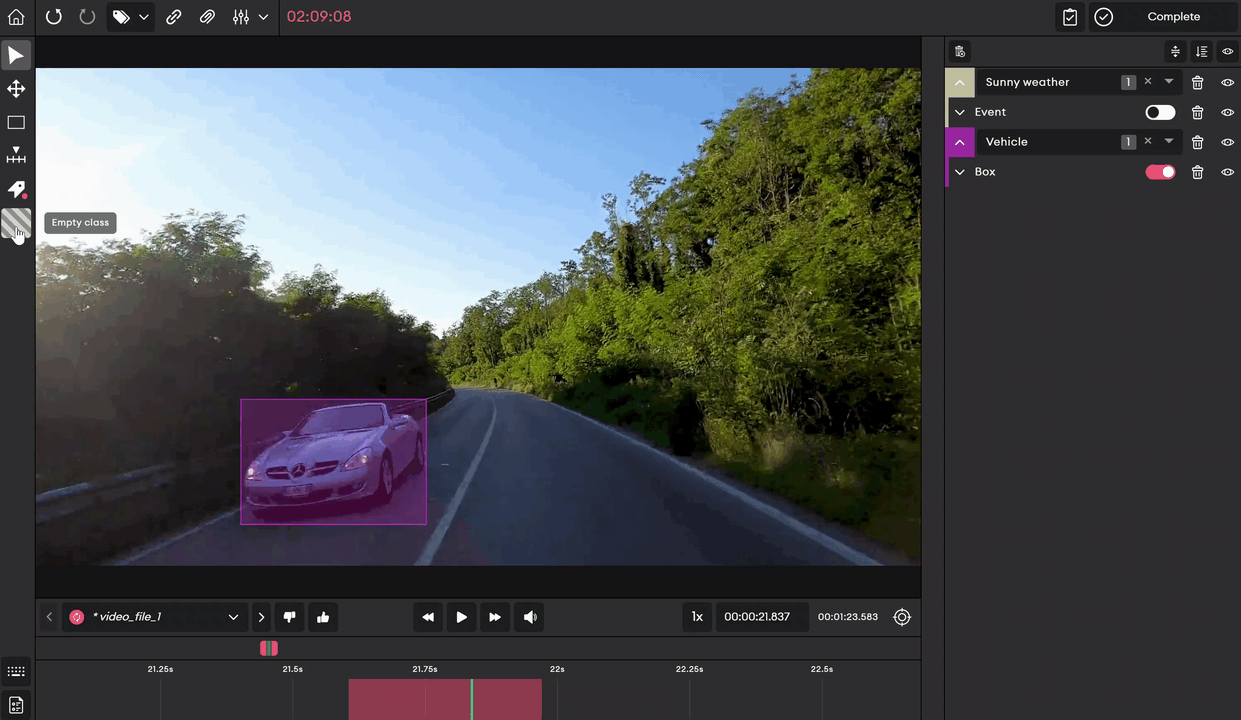This screenshot has width=1241, height=720.
Task: Play the video
Action: 461,617
